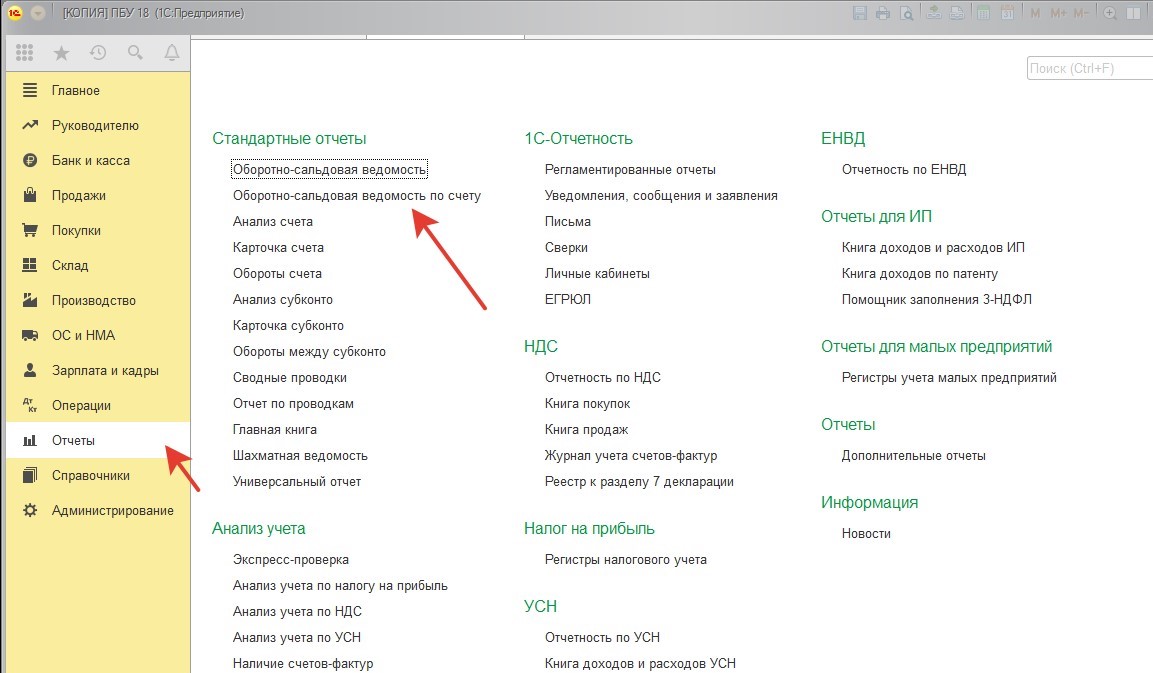
Task: Click the Поиск (Ctrl+F) search field
Action: pos(1088,69)
